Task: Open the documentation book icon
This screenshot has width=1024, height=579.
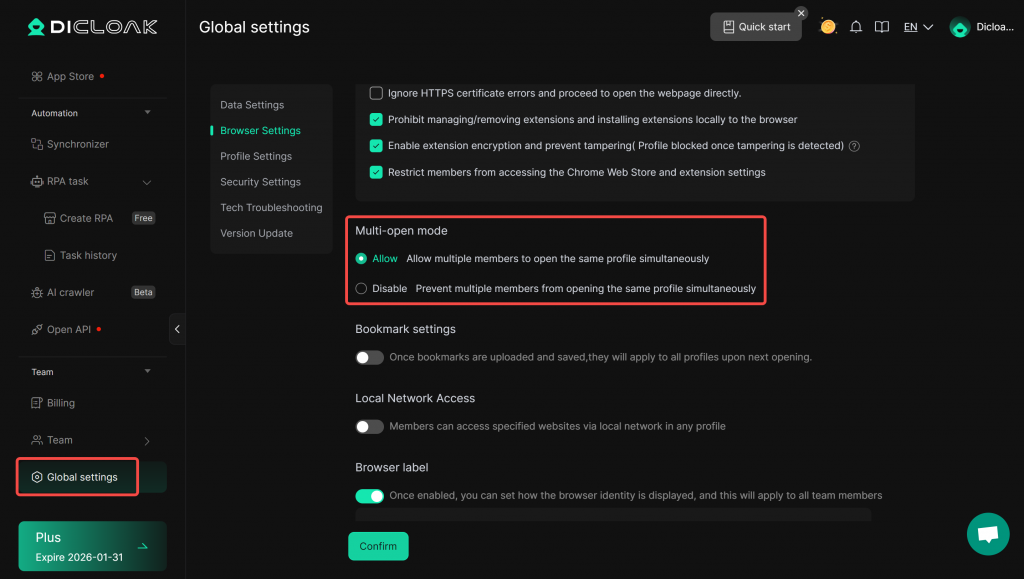Action: pos(882,27)
